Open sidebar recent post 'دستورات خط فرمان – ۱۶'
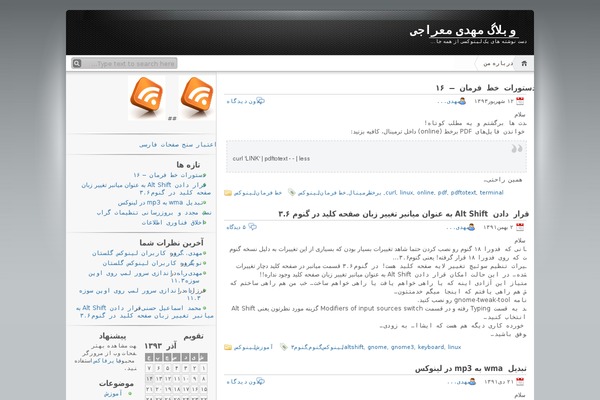 click(x=168, y=175)
